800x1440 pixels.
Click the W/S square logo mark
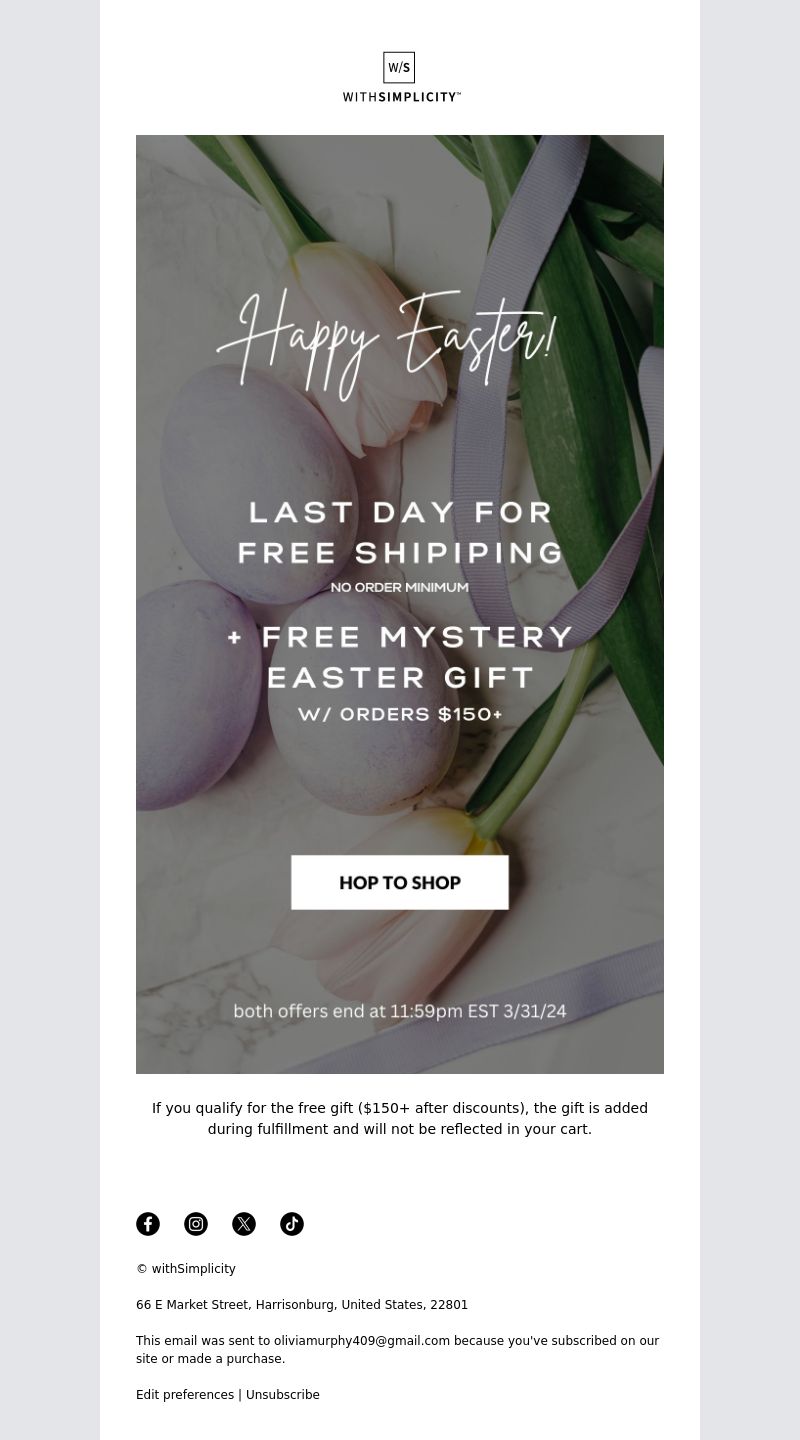pos(399,68)
